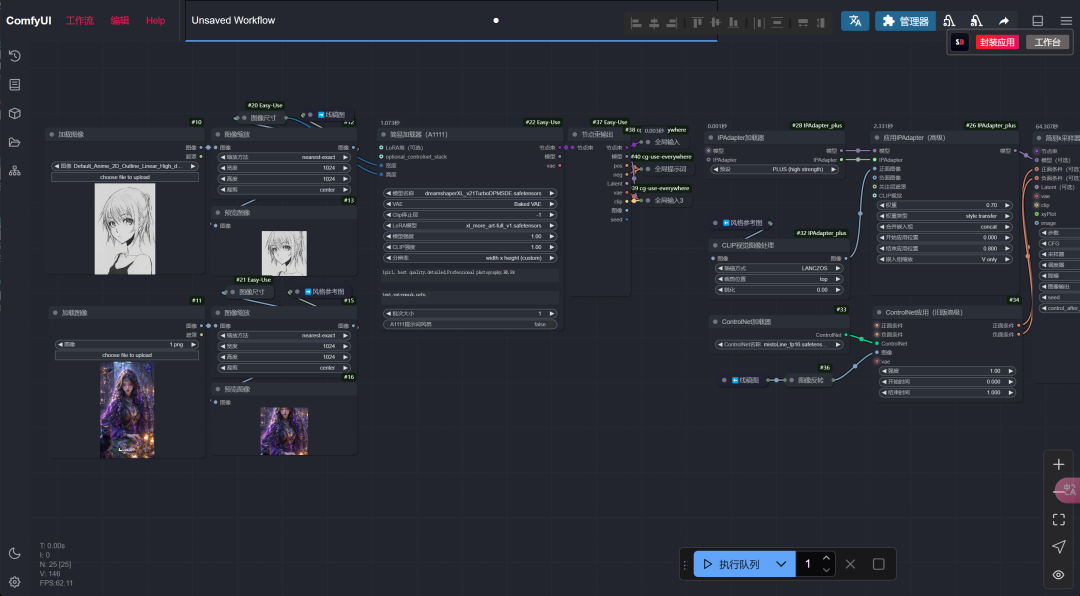Click the share arrow icon

click(1004, 21)
